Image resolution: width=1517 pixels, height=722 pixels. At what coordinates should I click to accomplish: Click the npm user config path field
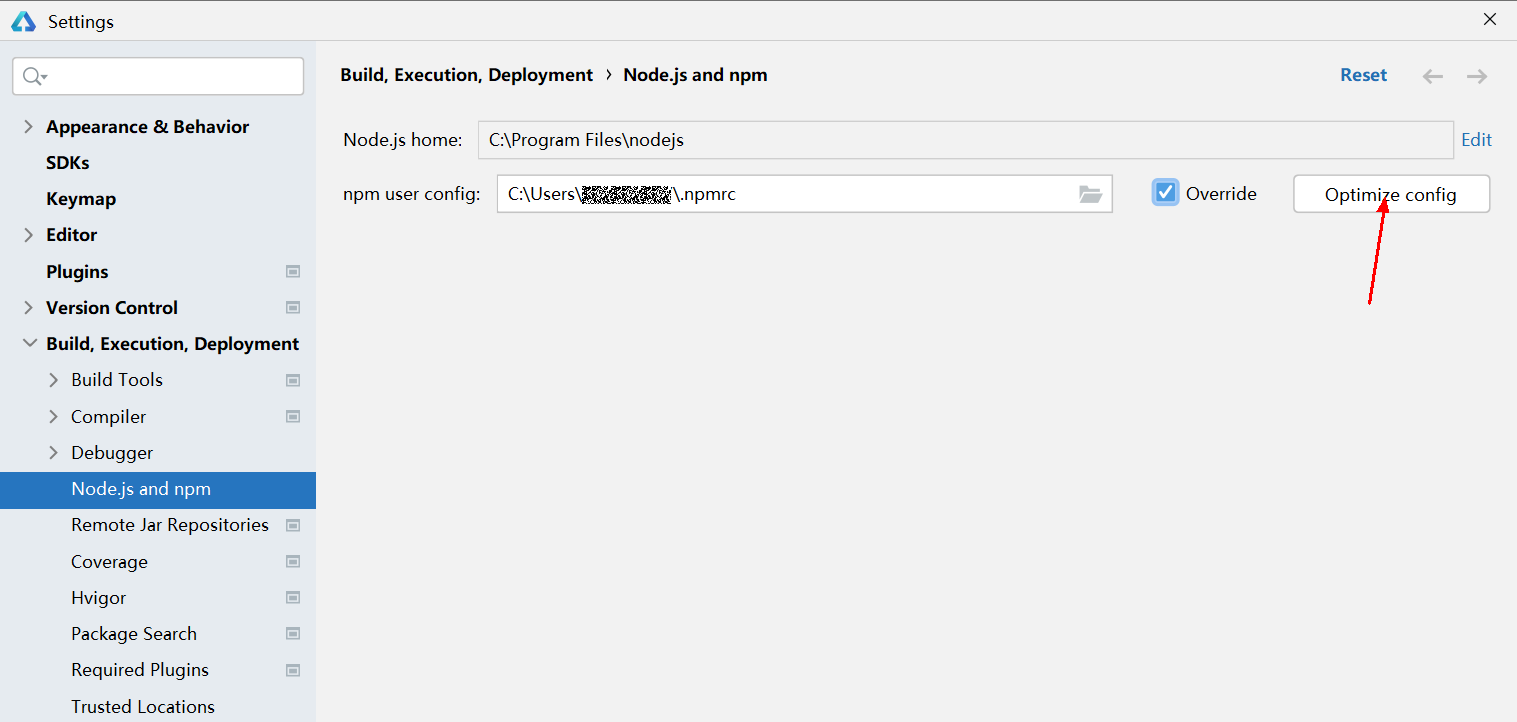(804, 194)
